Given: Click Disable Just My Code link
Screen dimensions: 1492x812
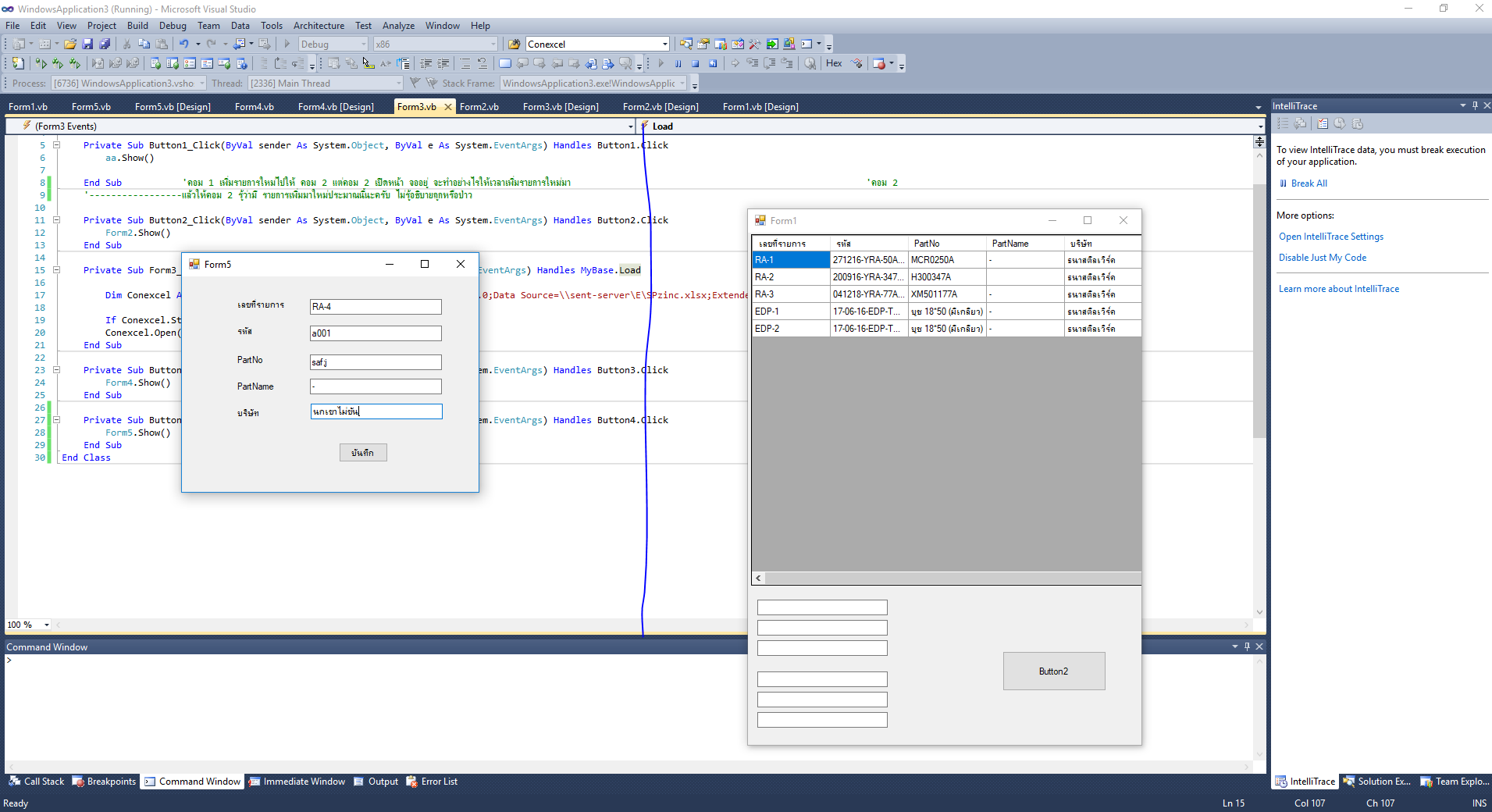Looking at the screenshot, I should click(x=1323, y=258).
